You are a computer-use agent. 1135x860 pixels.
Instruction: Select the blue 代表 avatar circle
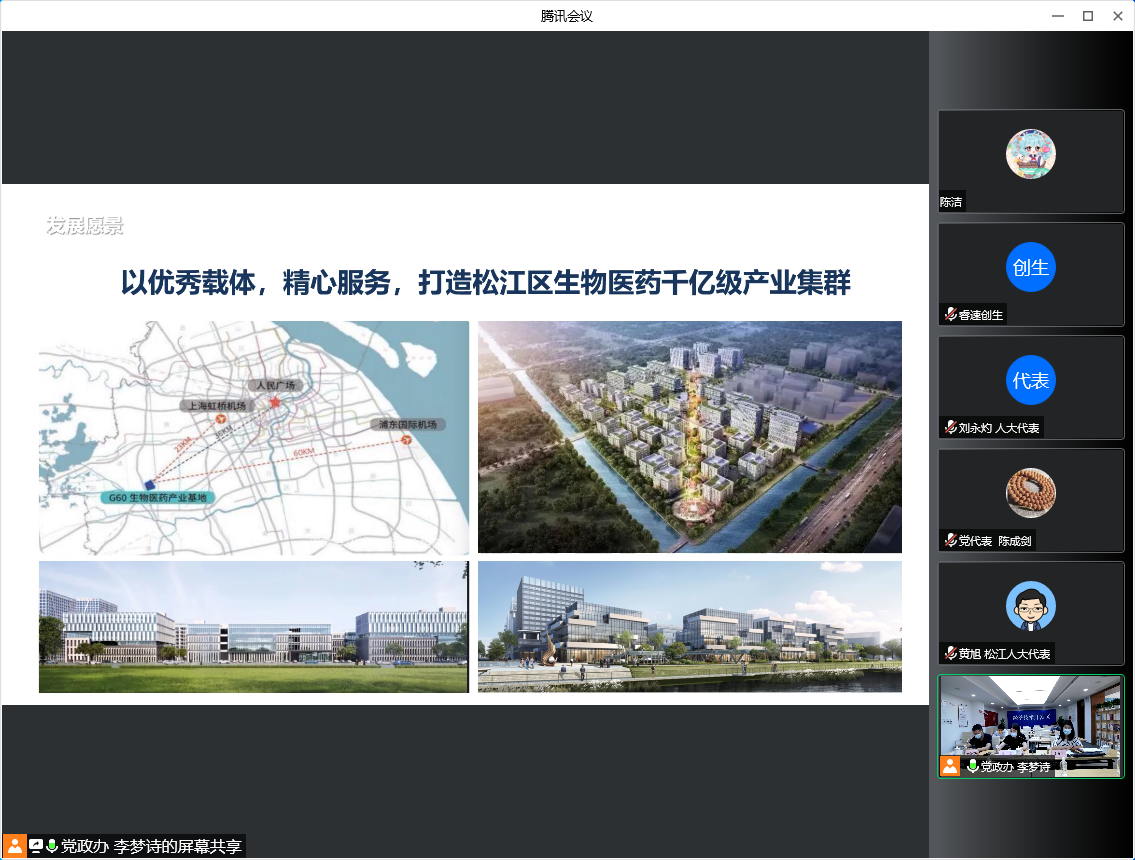pos(1030,380)
